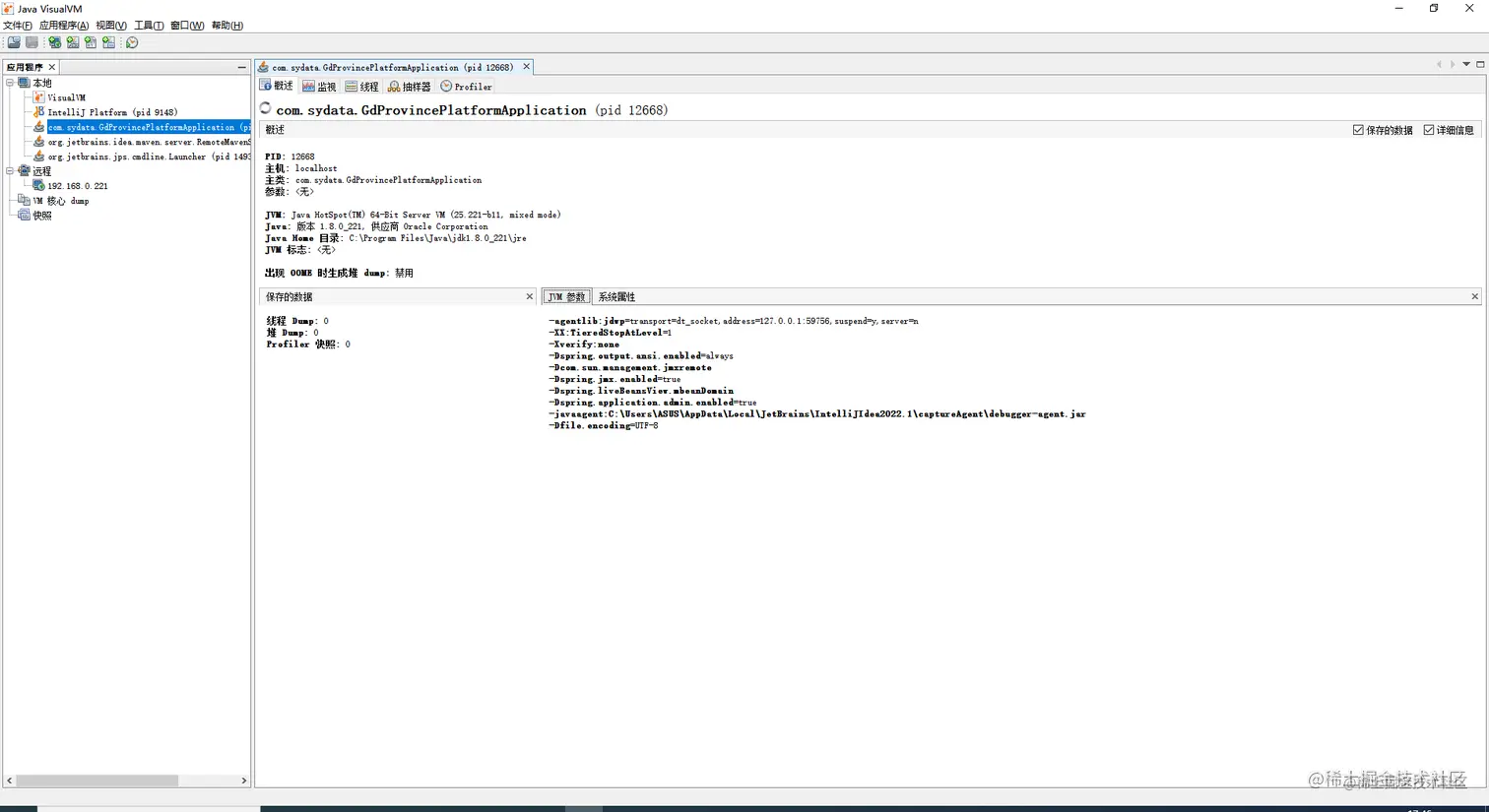This screenshot has width=1489, height=812.
Task: Close the JVM 参数 details section
Action: click(1474, 296)
